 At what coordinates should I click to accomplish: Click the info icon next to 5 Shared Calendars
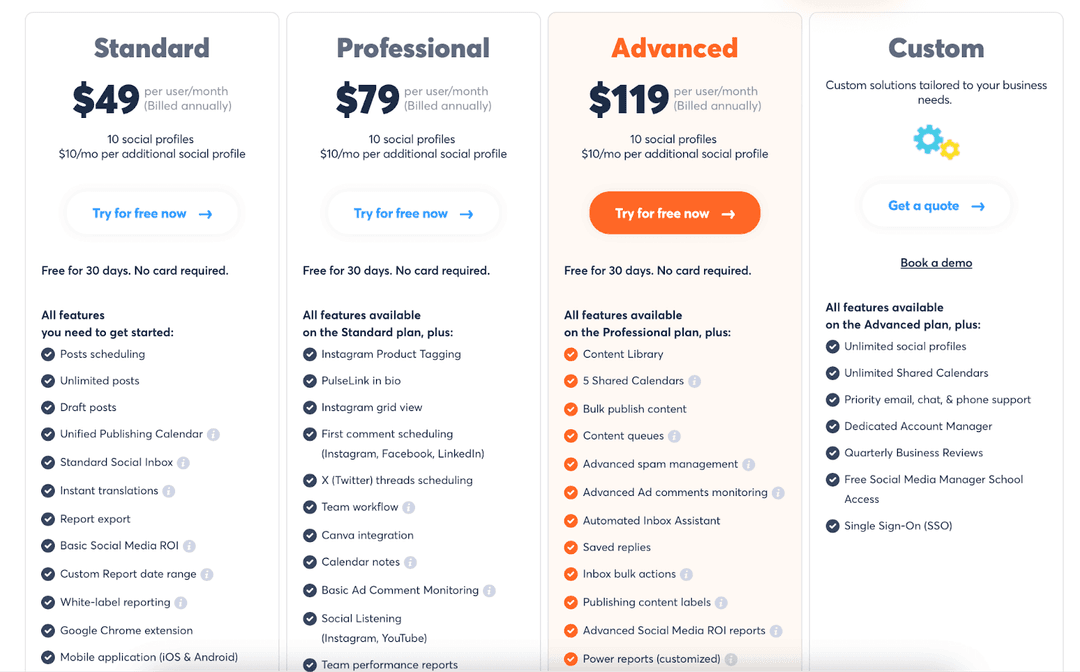(x=696, y=381)
